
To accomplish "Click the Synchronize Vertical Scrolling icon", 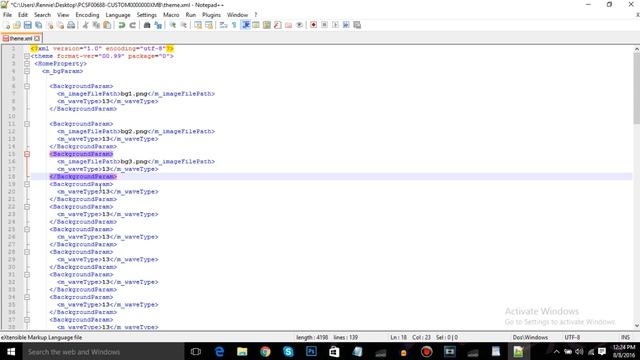I will pos(198,25).
